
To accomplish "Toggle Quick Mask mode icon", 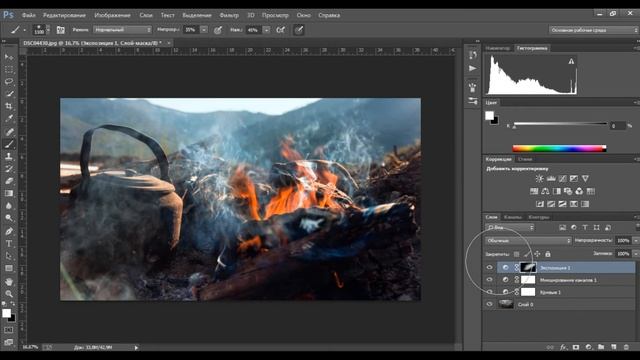I will click(9, 330).
